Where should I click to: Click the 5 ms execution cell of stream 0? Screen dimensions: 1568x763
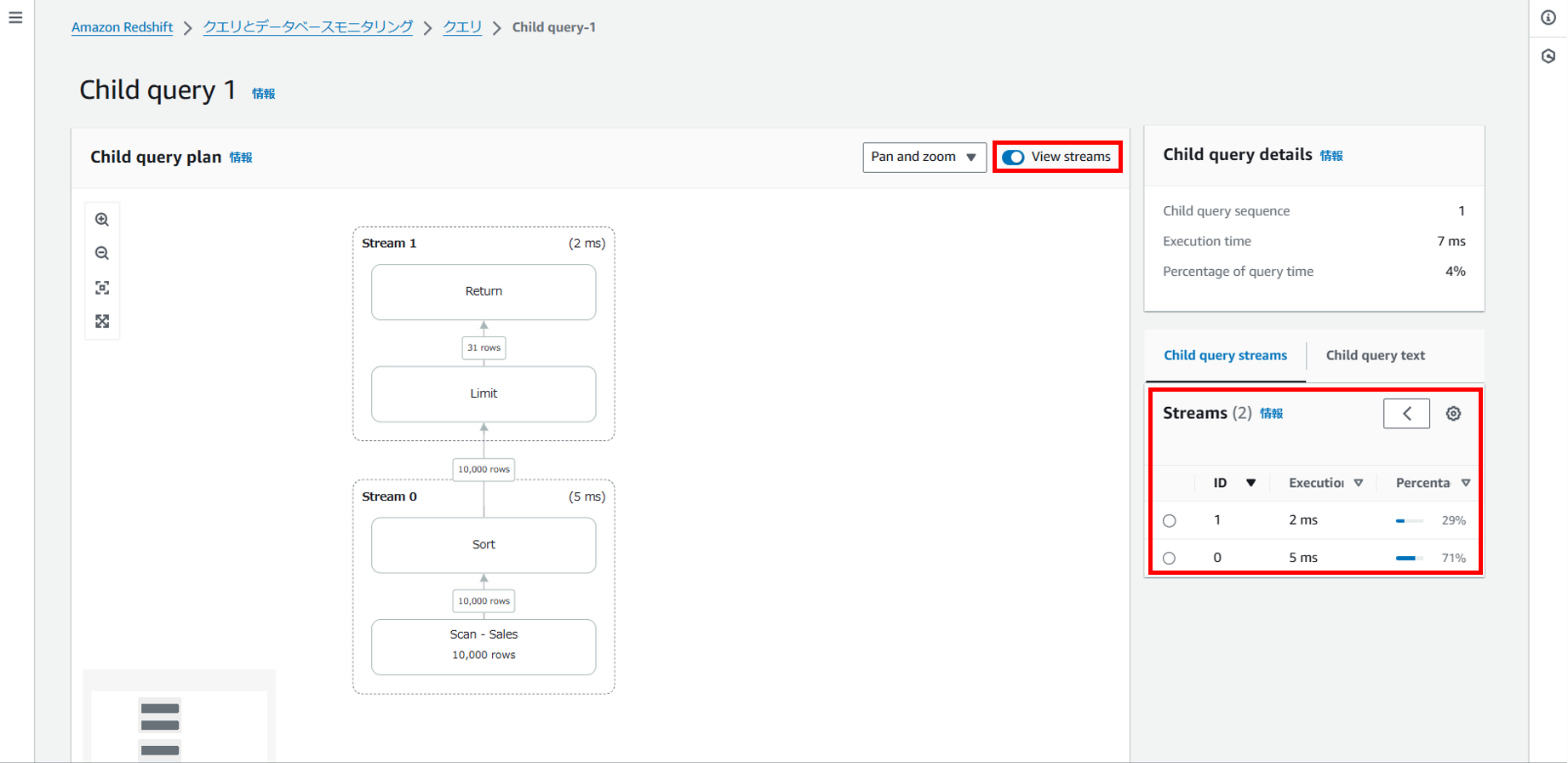point(1303,558)
